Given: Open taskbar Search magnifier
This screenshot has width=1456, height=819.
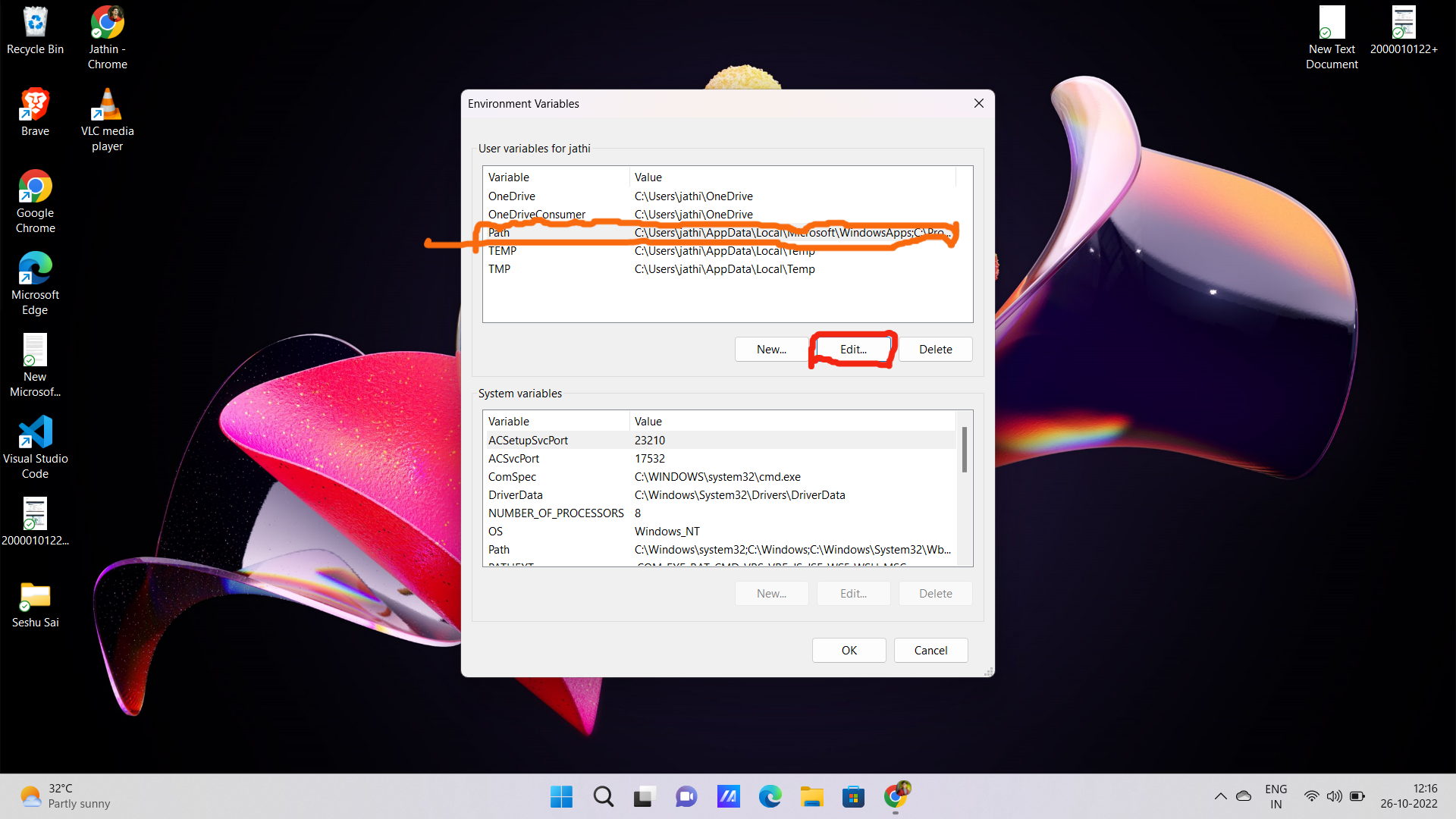Looking at the screenshot, I should 604,797.
